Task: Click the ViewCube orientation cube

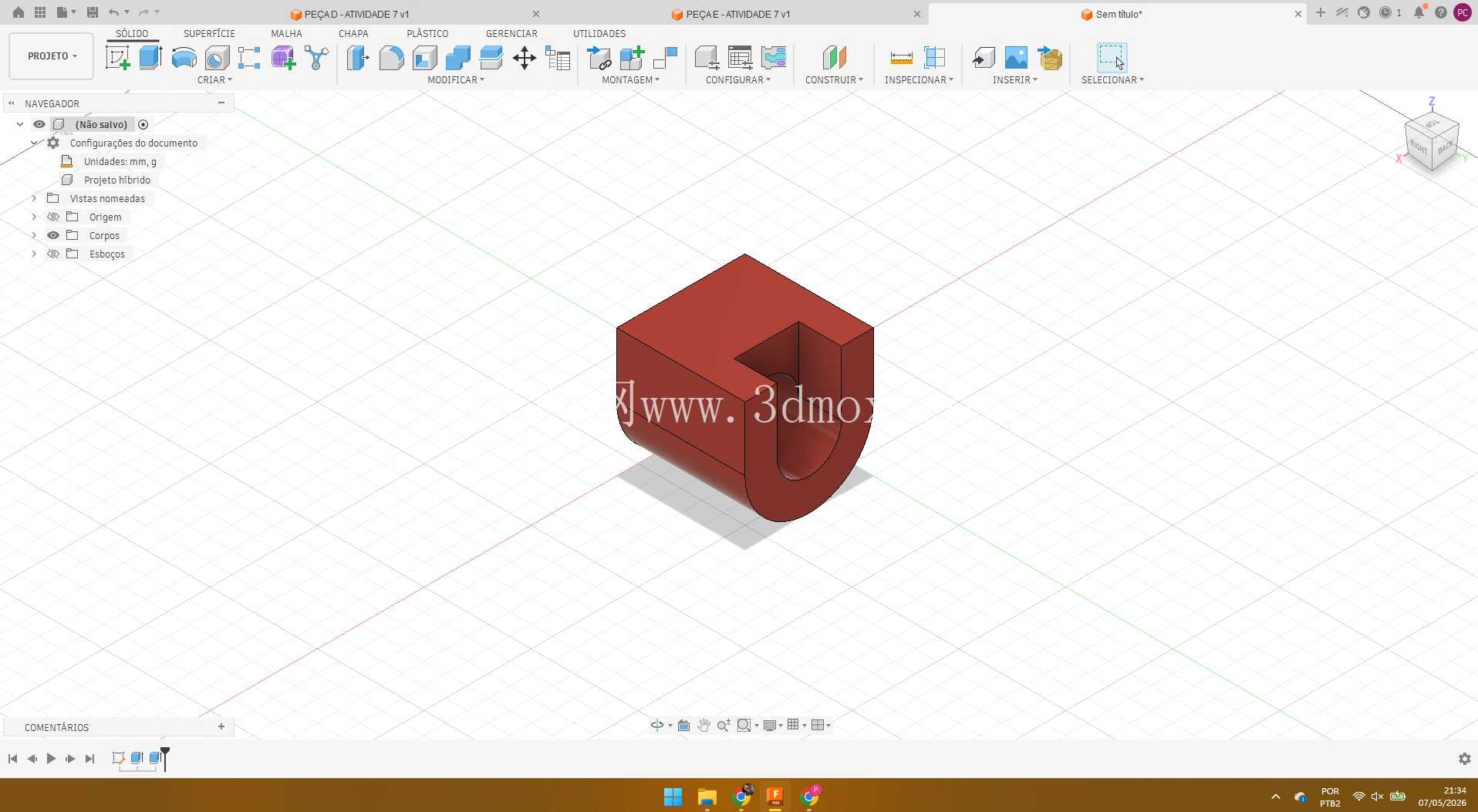Action: pos(1432,140)
